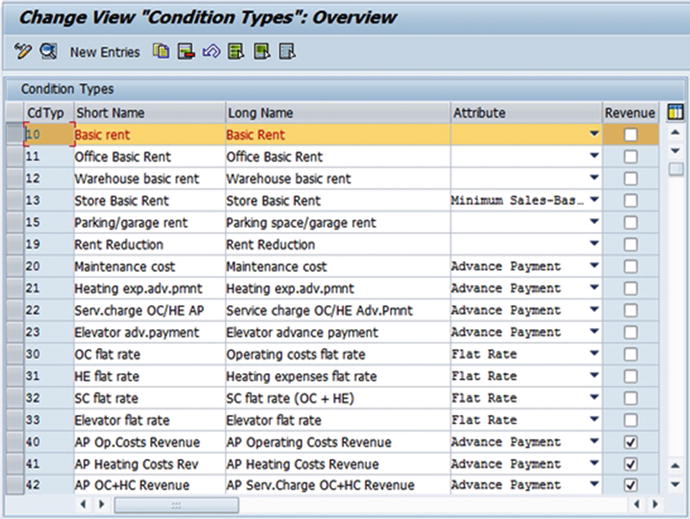The height and width of the screenshot is (519, 690).
Task: Uncheck Revenue for AP Op.Costs Revenue
Action: coord(630,443)
